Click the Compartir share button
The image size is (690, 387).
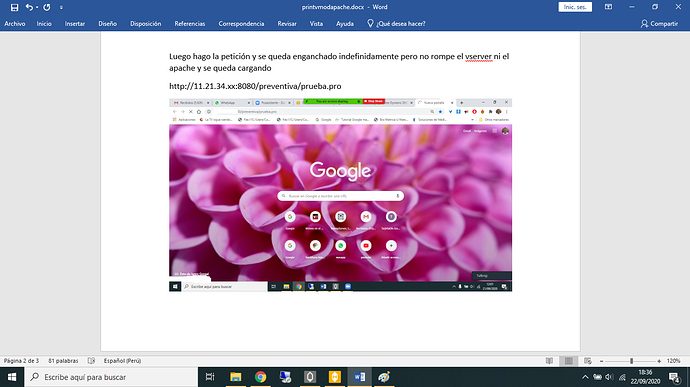tap(659, 24)
